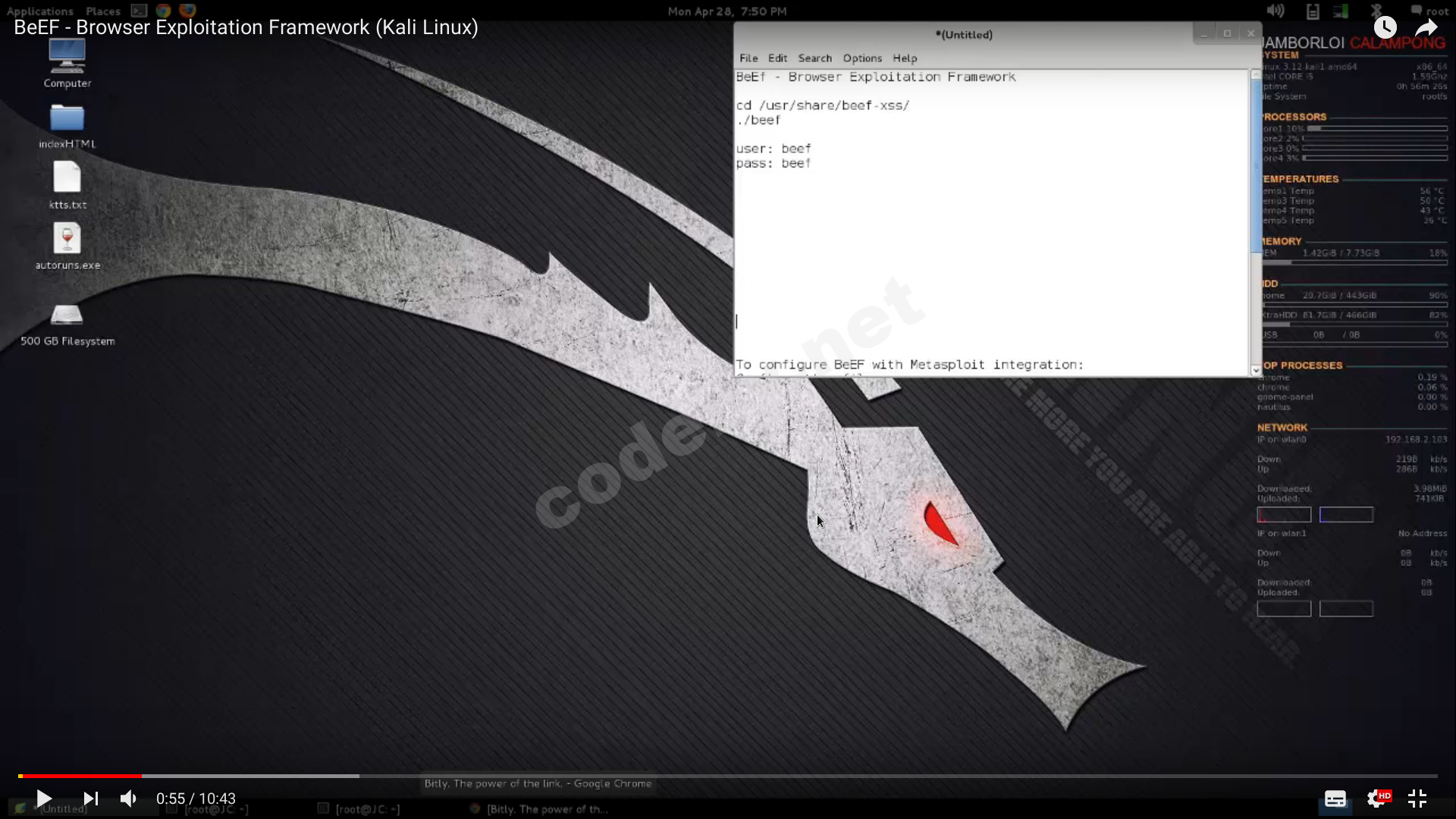Viewport: 1456px width, 819px height.
Task: Click the video title link
Action: point(246,27)
